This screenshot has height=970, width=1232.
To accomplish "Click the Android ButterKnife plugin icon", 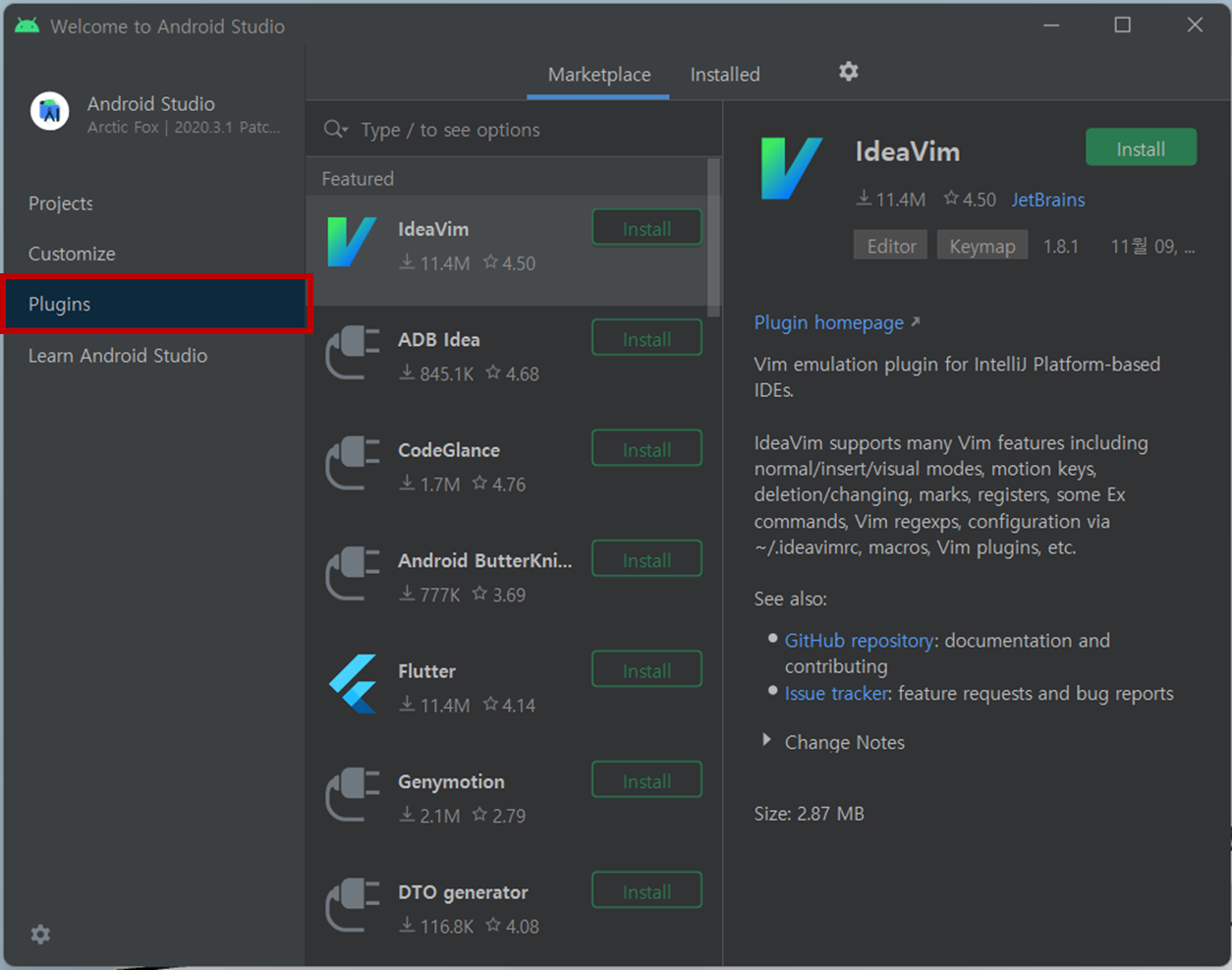I will [352, 573].
